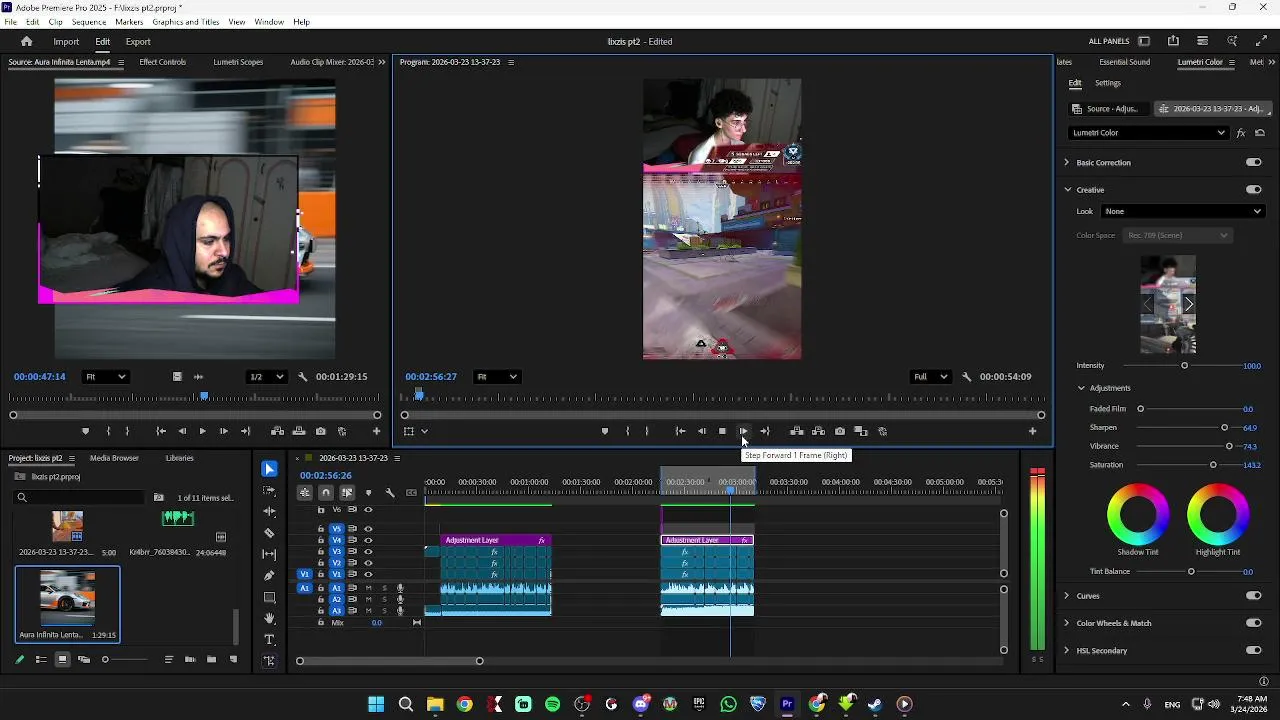This screenshot has height=720, width=1280.
Task: Collapse the Adjustments group
Action: 1081,388
